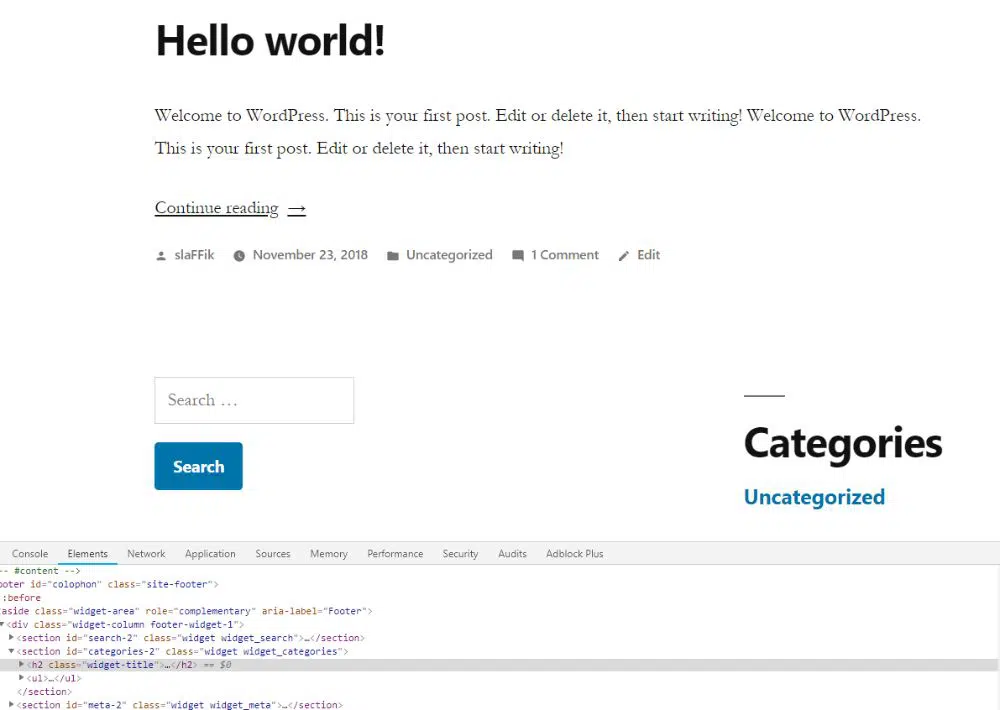Viewport: 1000px width, 710px height.
Task: Follow the 1 Comment link
Action: pyautogui.click(x=564, y=255)
